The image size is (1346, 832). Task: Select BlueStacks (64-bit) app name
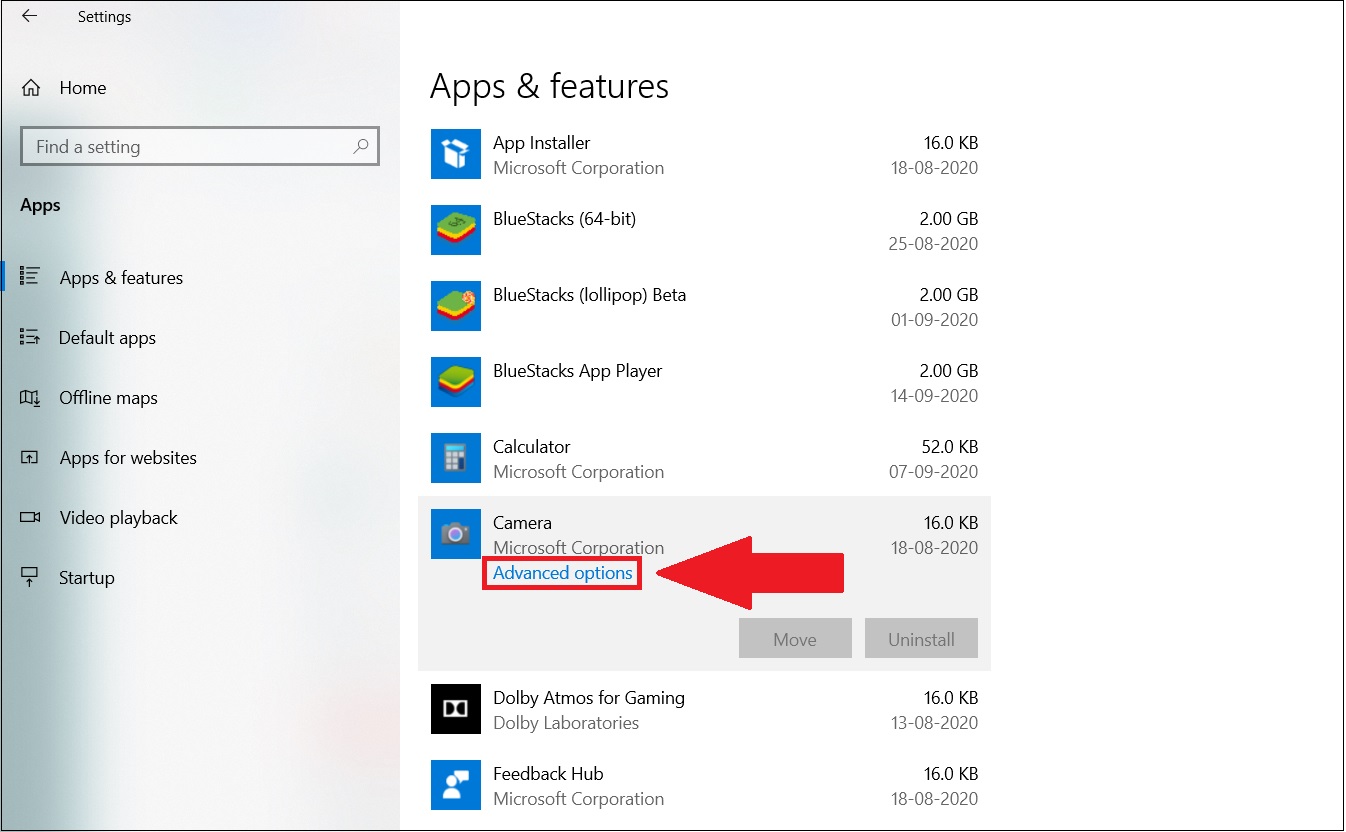[x=564, y=218]
